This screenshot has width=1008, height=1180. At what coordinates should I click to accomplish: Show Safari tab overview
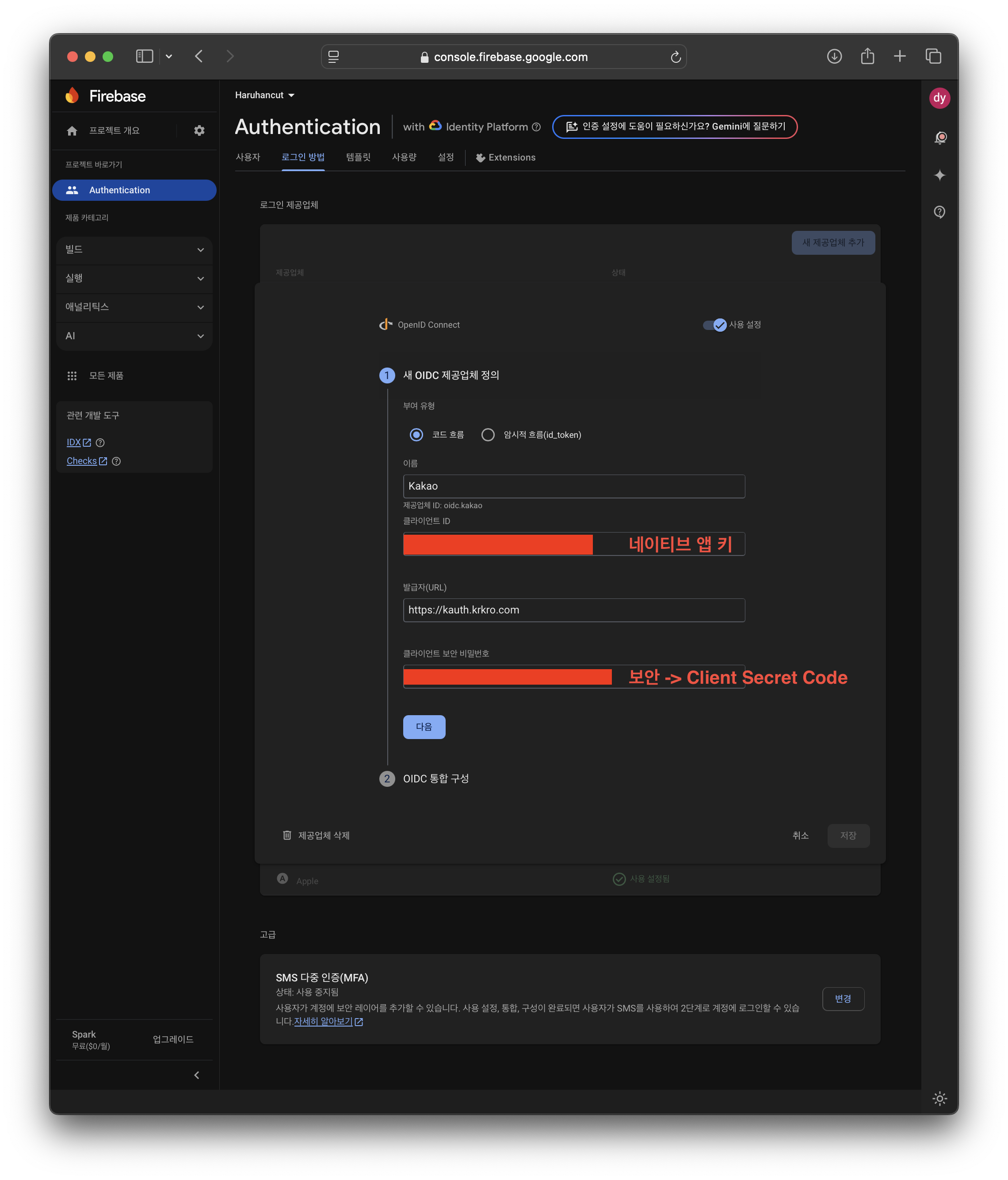pyautogui.click(x=933, y=56)
